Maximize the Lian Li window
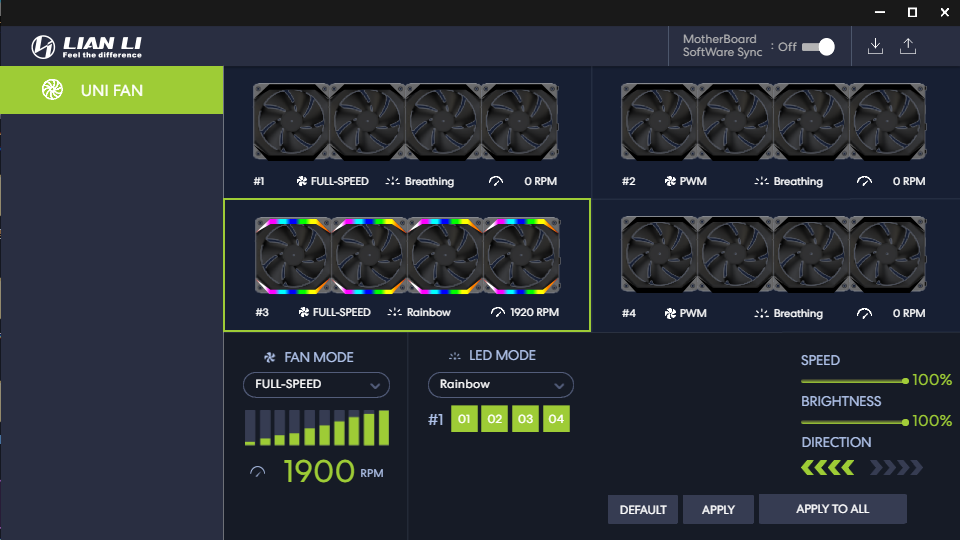Image resolution: width=960 pixels, height=540 pixels. point(912,12)
